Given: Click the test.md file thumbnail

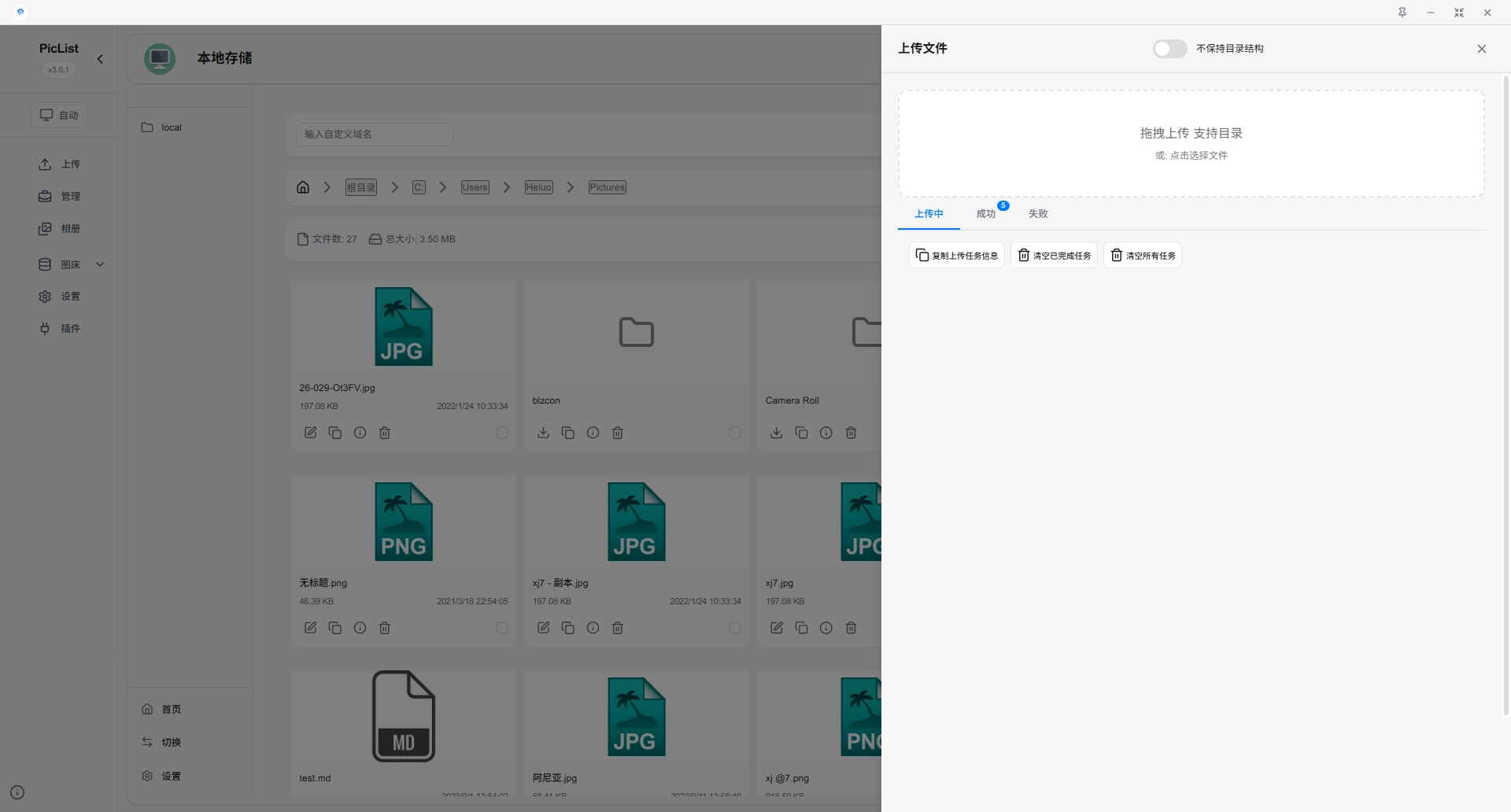Looking at the screenshot, I should [x=404, y=716].
